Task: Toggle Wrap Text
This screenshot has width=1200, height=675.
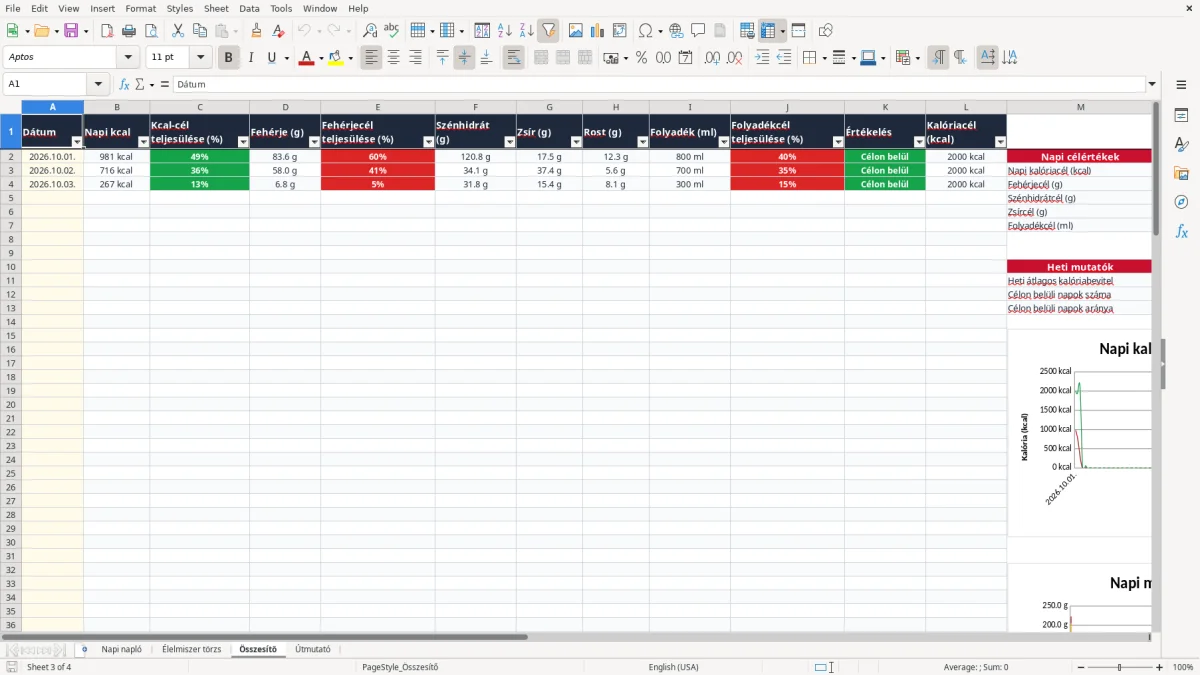Action: click(513, 58)
